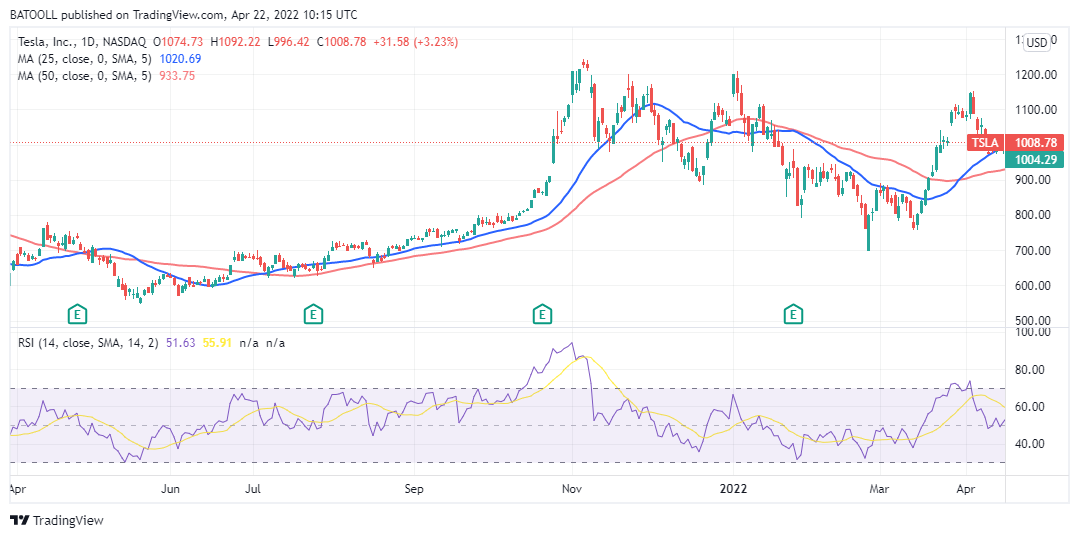
Task: Click the Apr label at start of time axis
Action: [19, 490]
